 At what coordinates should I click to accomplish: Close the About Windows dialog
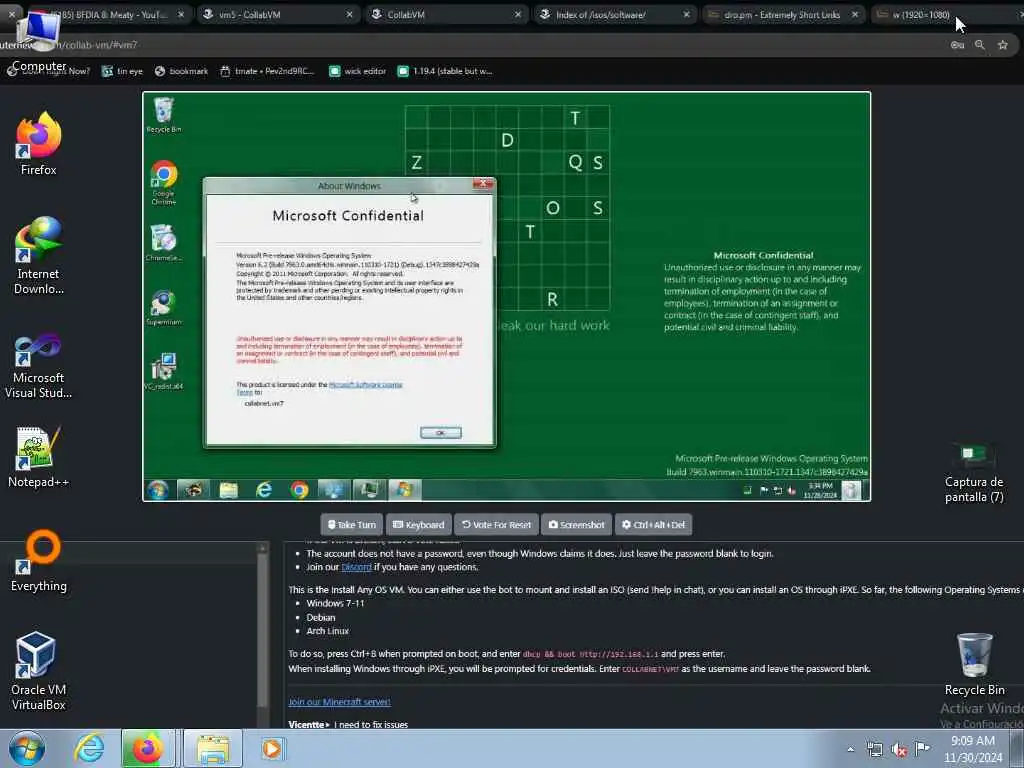[x=483, y=184]
